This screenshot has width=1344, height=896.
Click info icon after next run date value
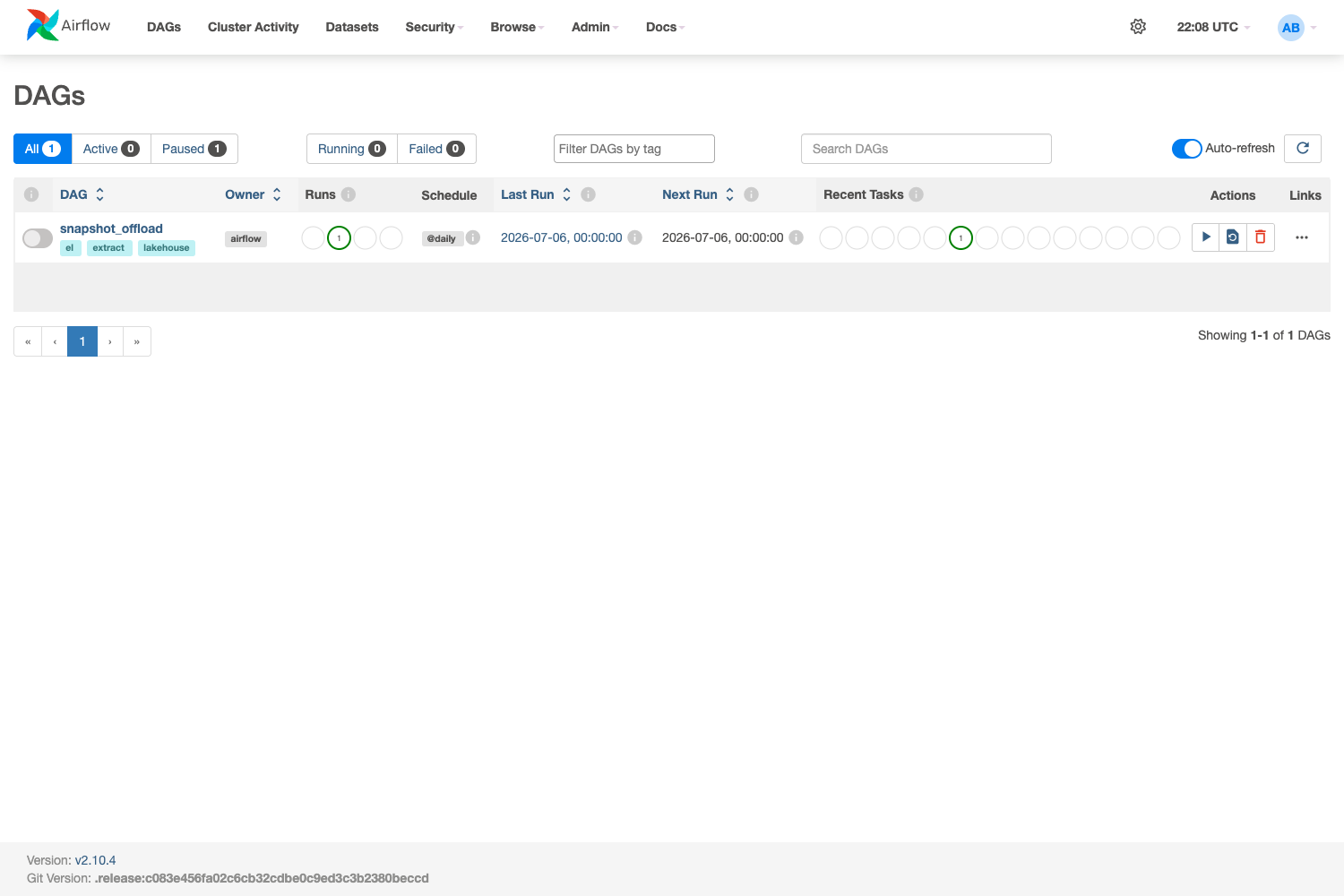point(797,237)
